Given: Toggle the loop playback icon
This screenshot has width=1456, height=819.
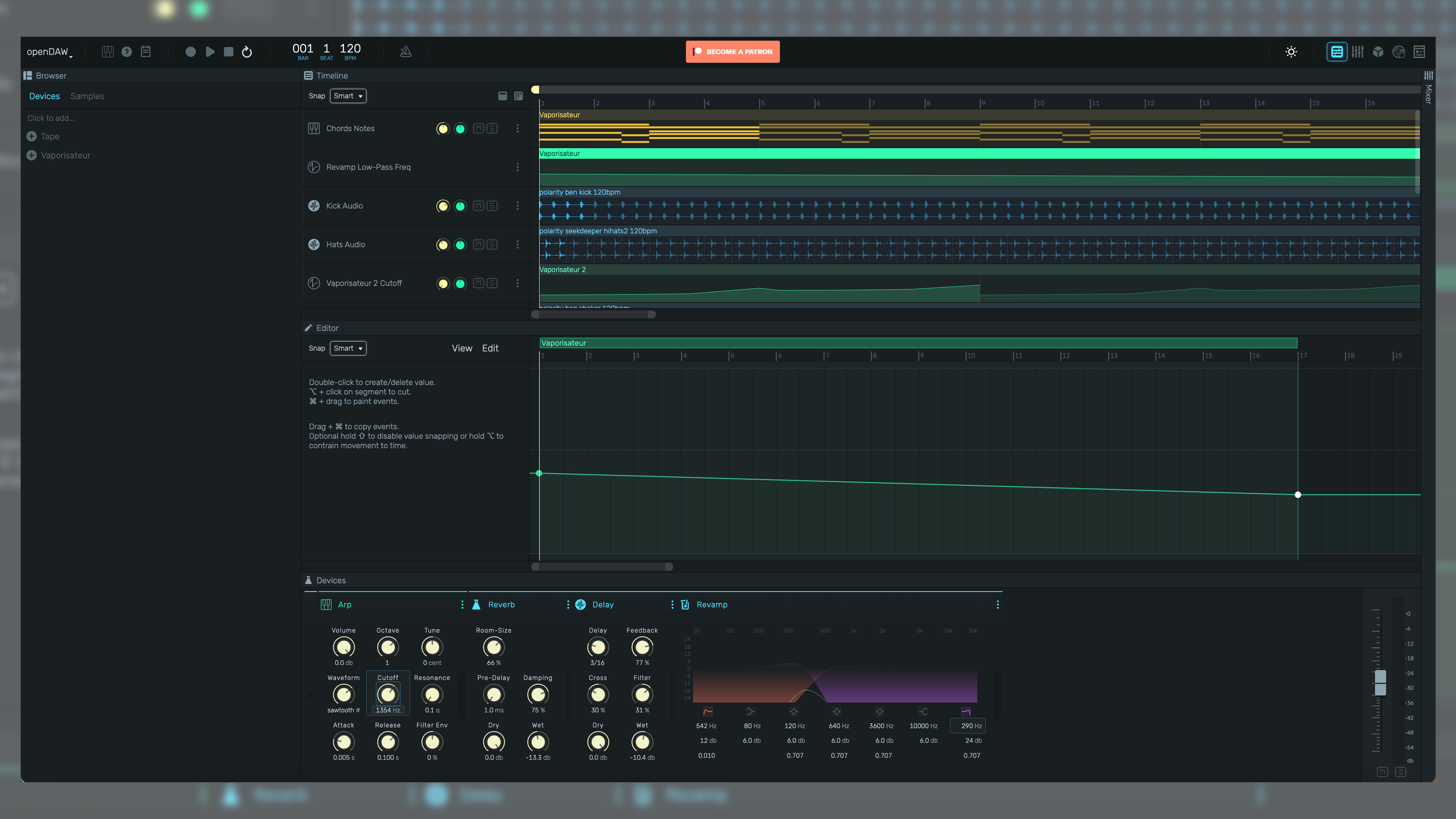Looking at the screenshot, I should 247,52.
